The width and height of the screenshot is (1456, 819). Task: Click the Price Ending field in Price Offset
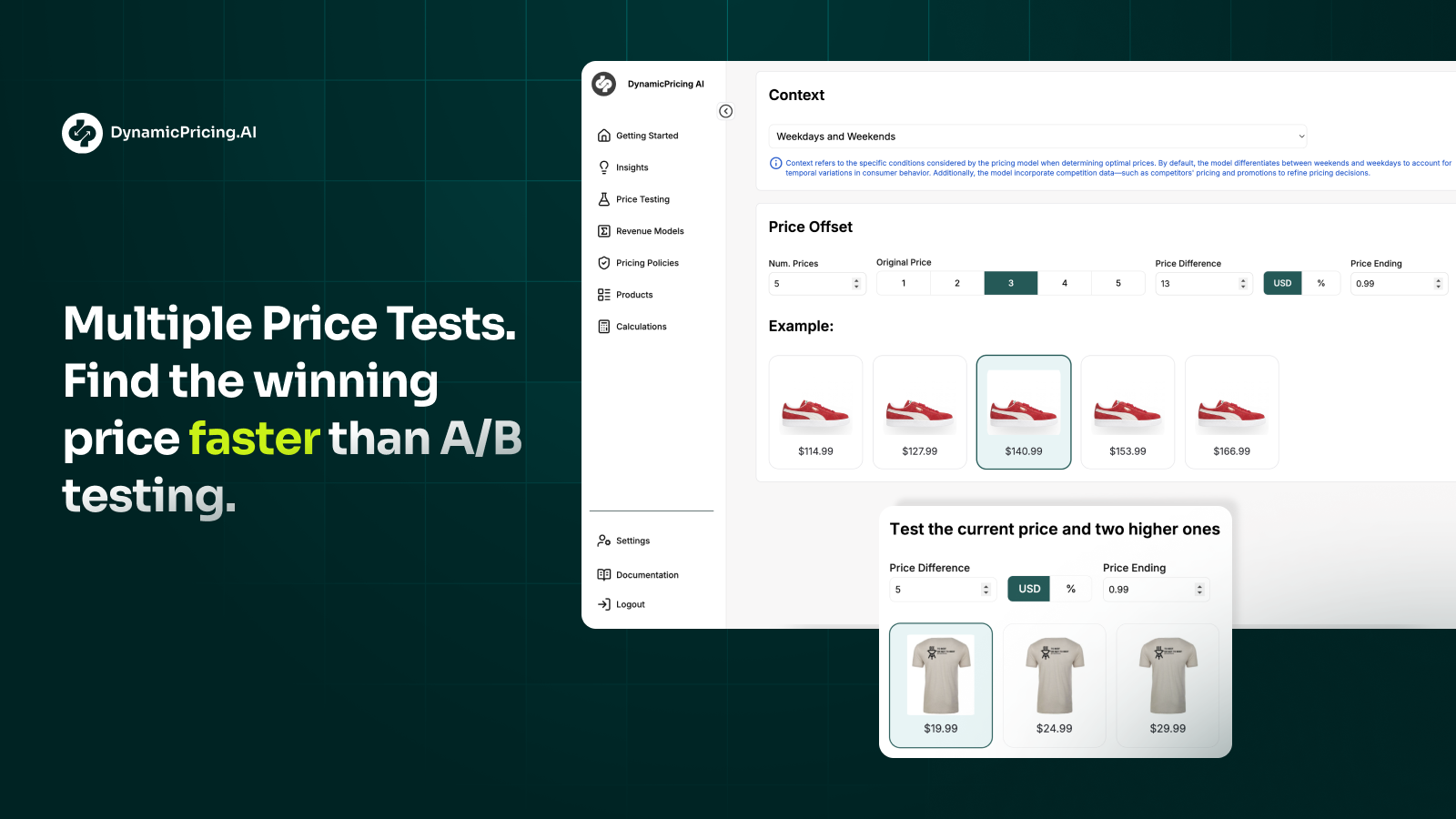point(1399,284)
